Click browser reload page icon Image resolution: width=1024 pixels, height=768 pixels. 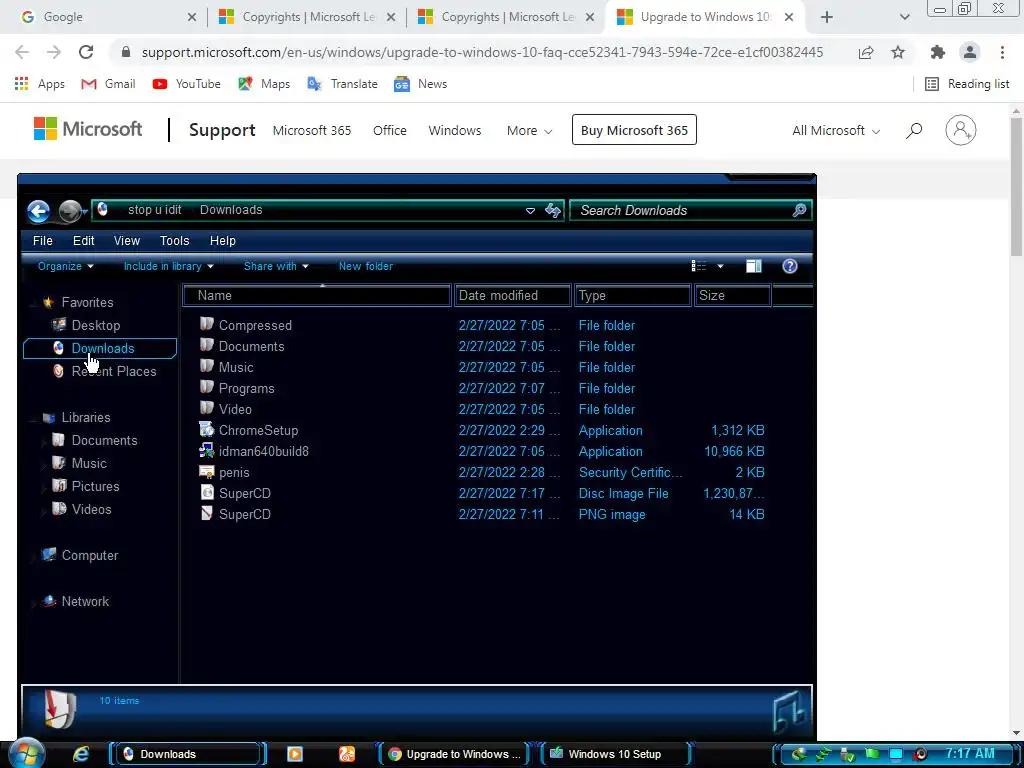point(86,52)
